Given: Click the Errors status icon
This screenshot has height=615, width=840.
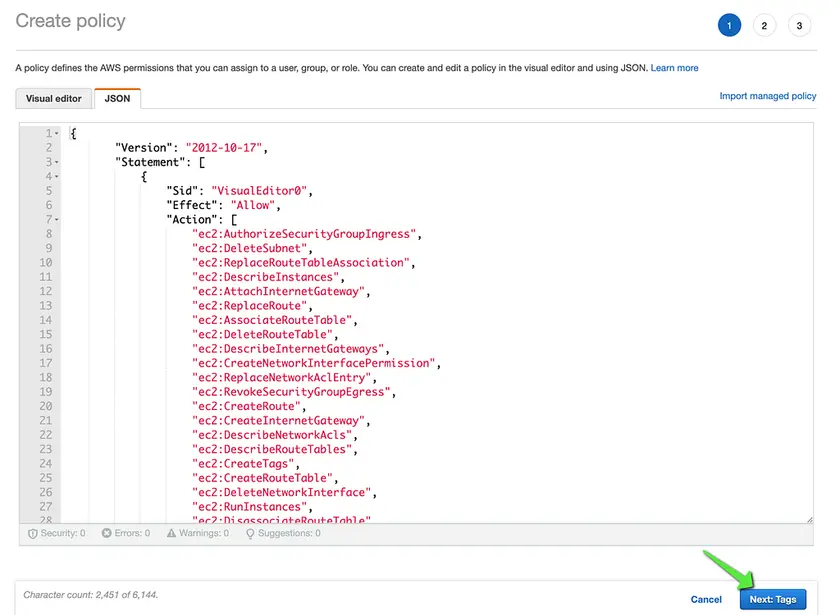Looking at the screenshot, I should coord(107,533).
